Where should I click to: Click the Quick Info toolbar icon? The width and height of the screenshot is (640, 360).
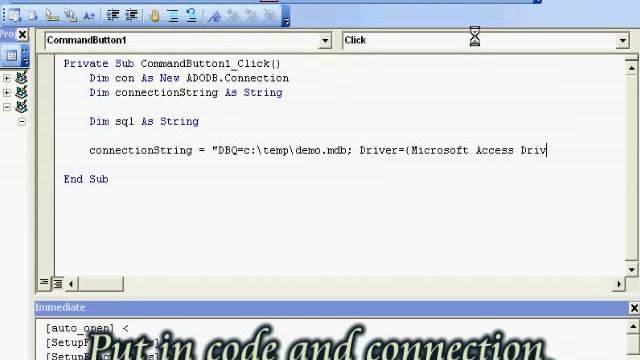[x=52, y=16]
